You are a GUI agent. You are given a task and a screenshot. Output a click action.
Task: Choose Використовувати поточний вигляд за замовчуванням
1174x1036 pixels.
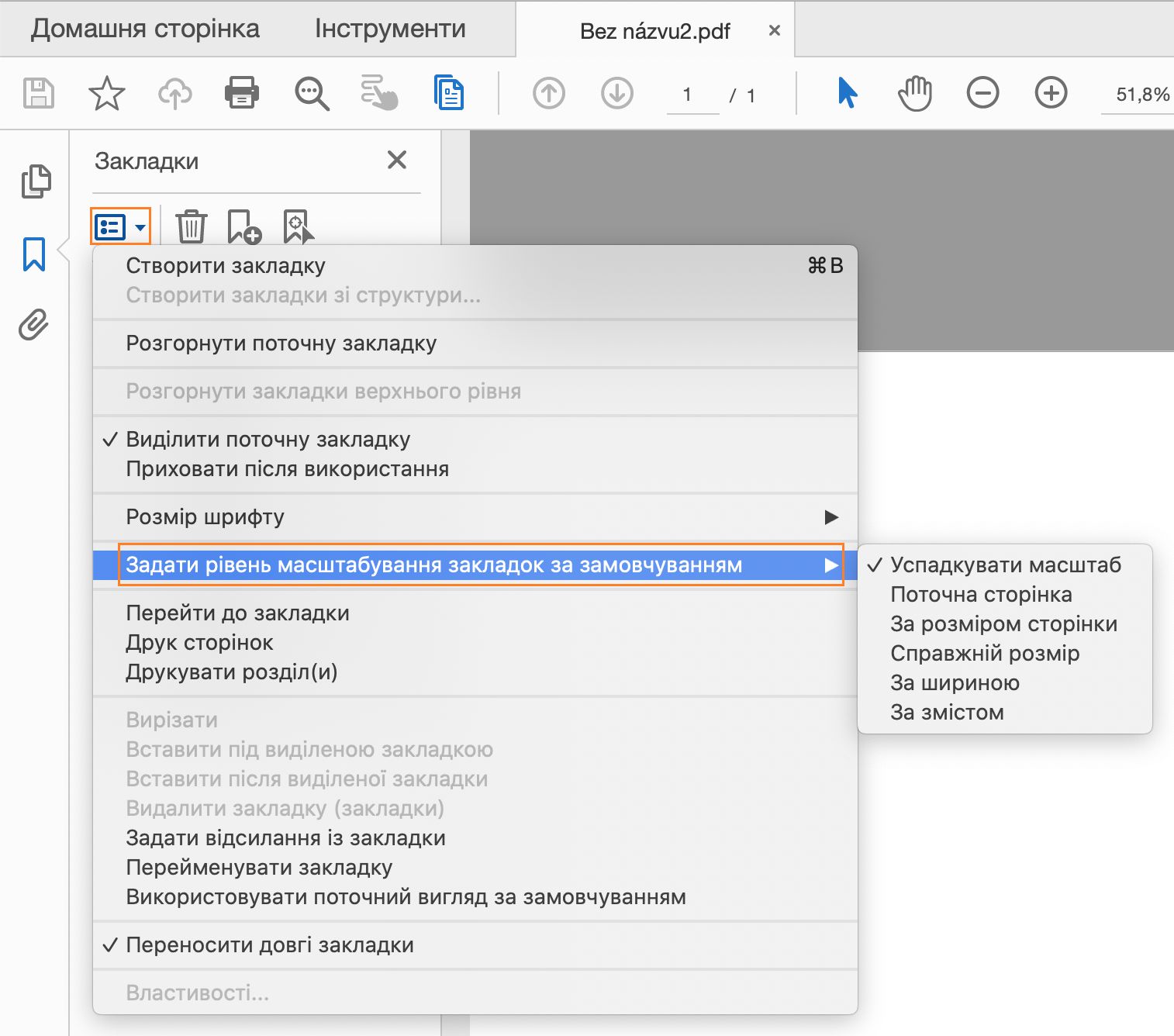pos(475,897)
